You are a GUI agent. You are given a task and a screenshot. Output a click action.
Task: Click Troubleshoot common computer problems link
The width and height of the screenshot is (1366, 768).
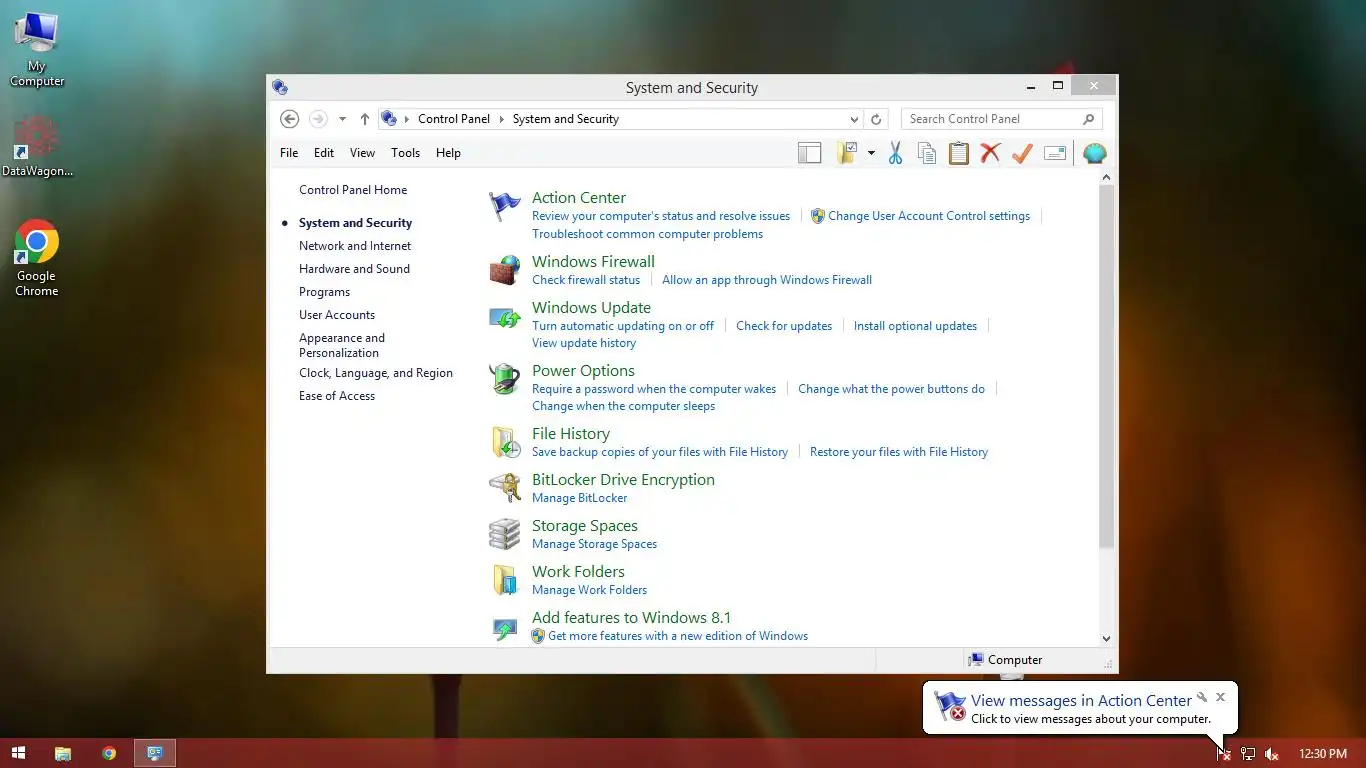647,234
